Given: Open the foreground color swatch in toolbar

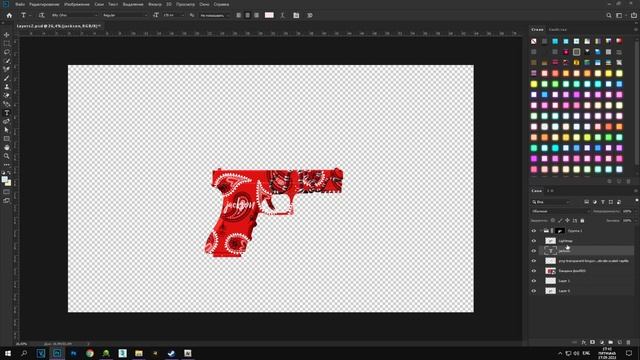Looking at the screenshot, I should tap(4, 180).
